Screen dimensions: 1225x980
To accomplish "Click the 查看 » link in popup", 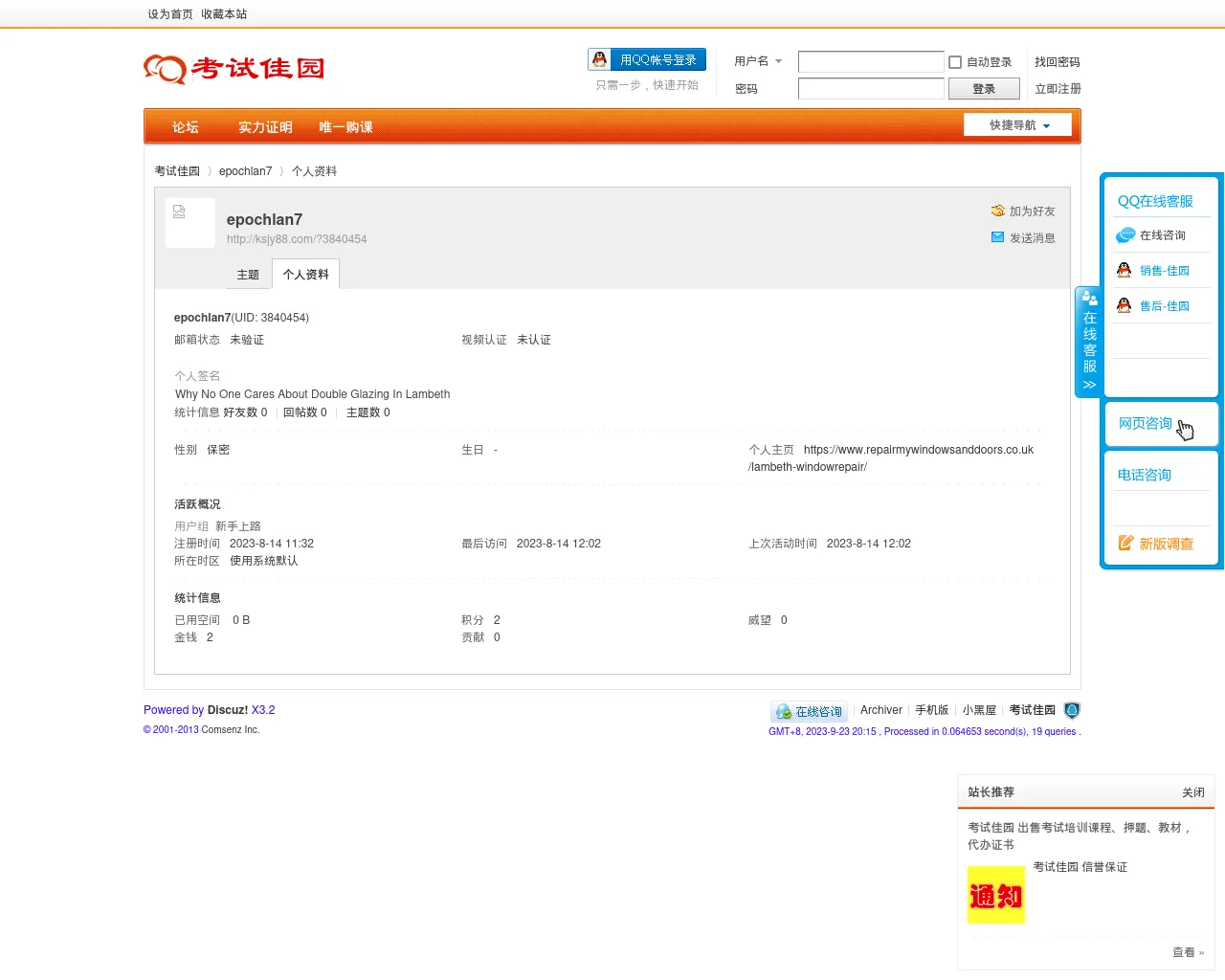I will pos(1189,952).
